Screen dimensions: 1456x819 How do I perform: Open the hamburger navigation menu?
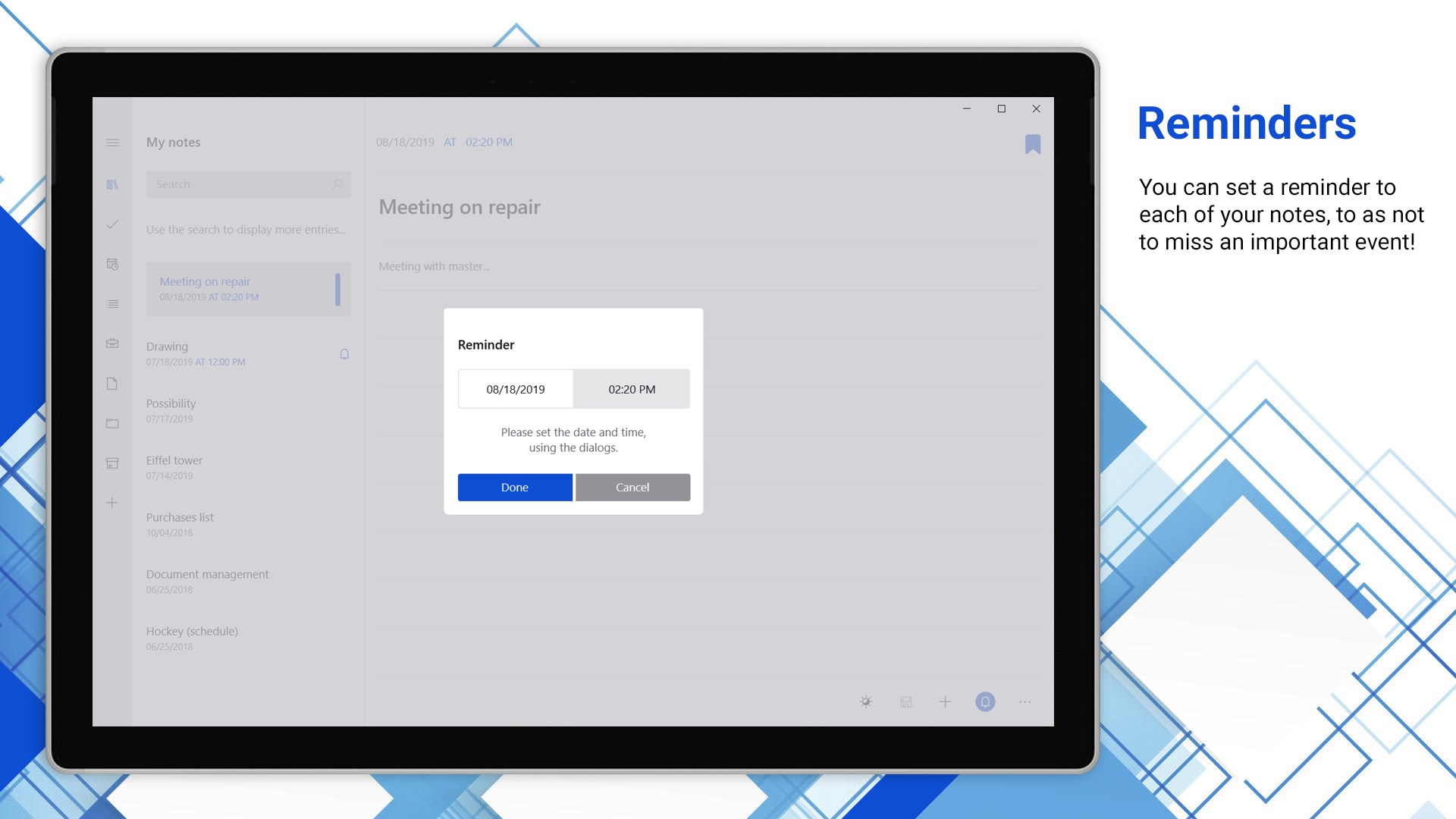[x=112, y=143]
